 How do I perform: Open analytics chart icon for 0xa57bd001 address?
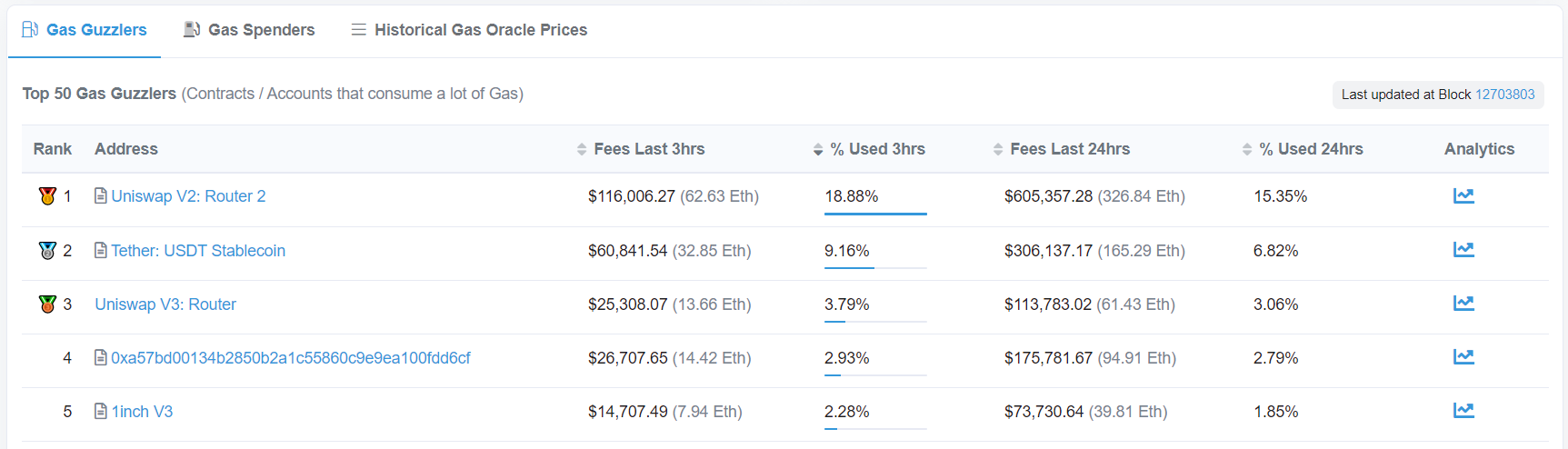[x=1463, y=356]
